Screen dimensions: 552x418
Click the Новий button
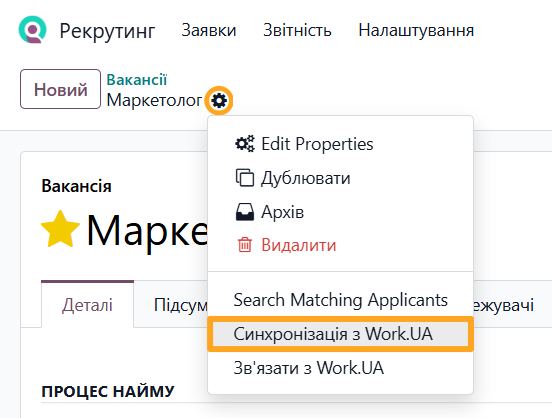click(61, 89)
